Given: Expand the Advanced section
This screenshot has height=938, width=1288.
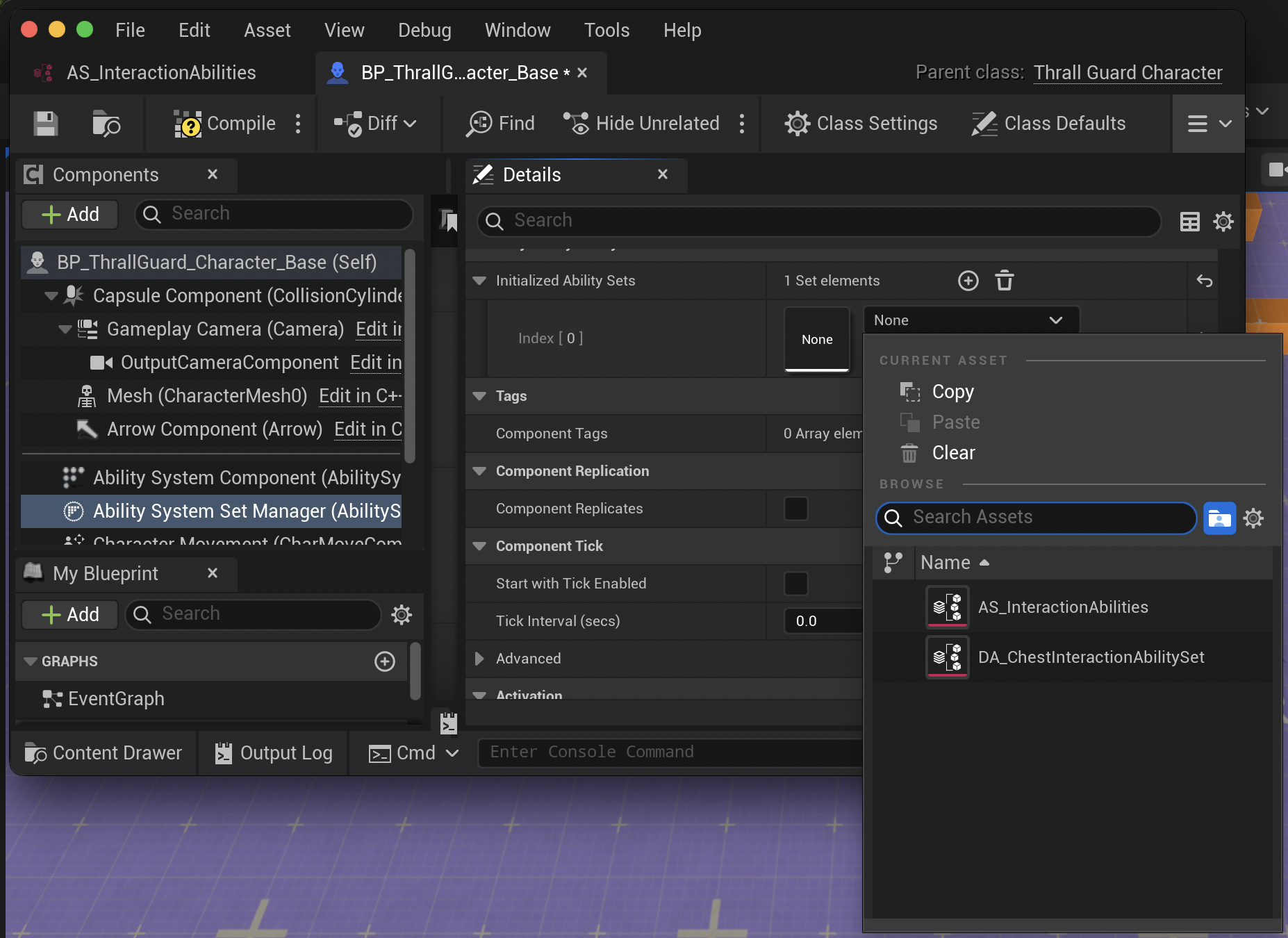Looking at the screenshot, I should pos(479,659).
